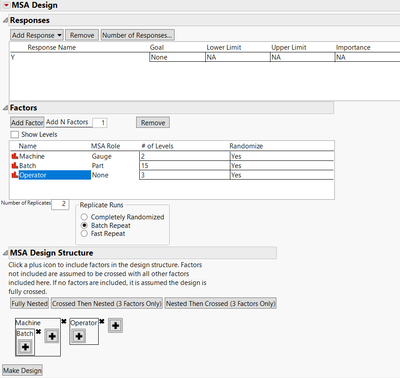Remove Batch from structure with its X icon
Viewport: 400px width, 378px height.
pos(38,332)
